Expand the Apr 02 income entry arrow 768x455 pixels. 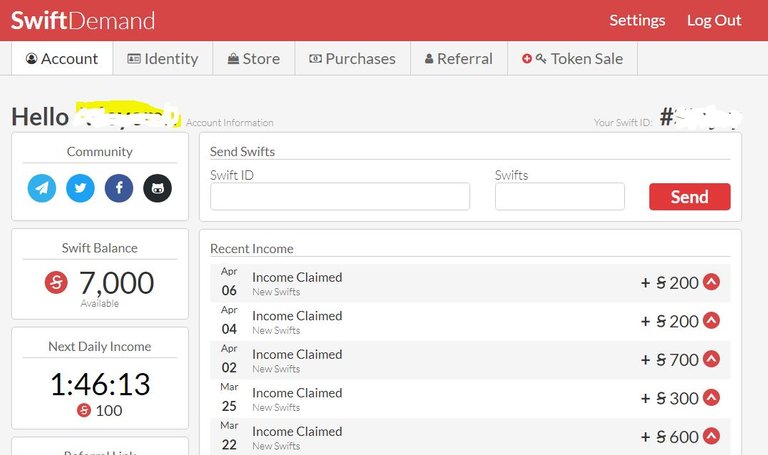pos(711,359)
